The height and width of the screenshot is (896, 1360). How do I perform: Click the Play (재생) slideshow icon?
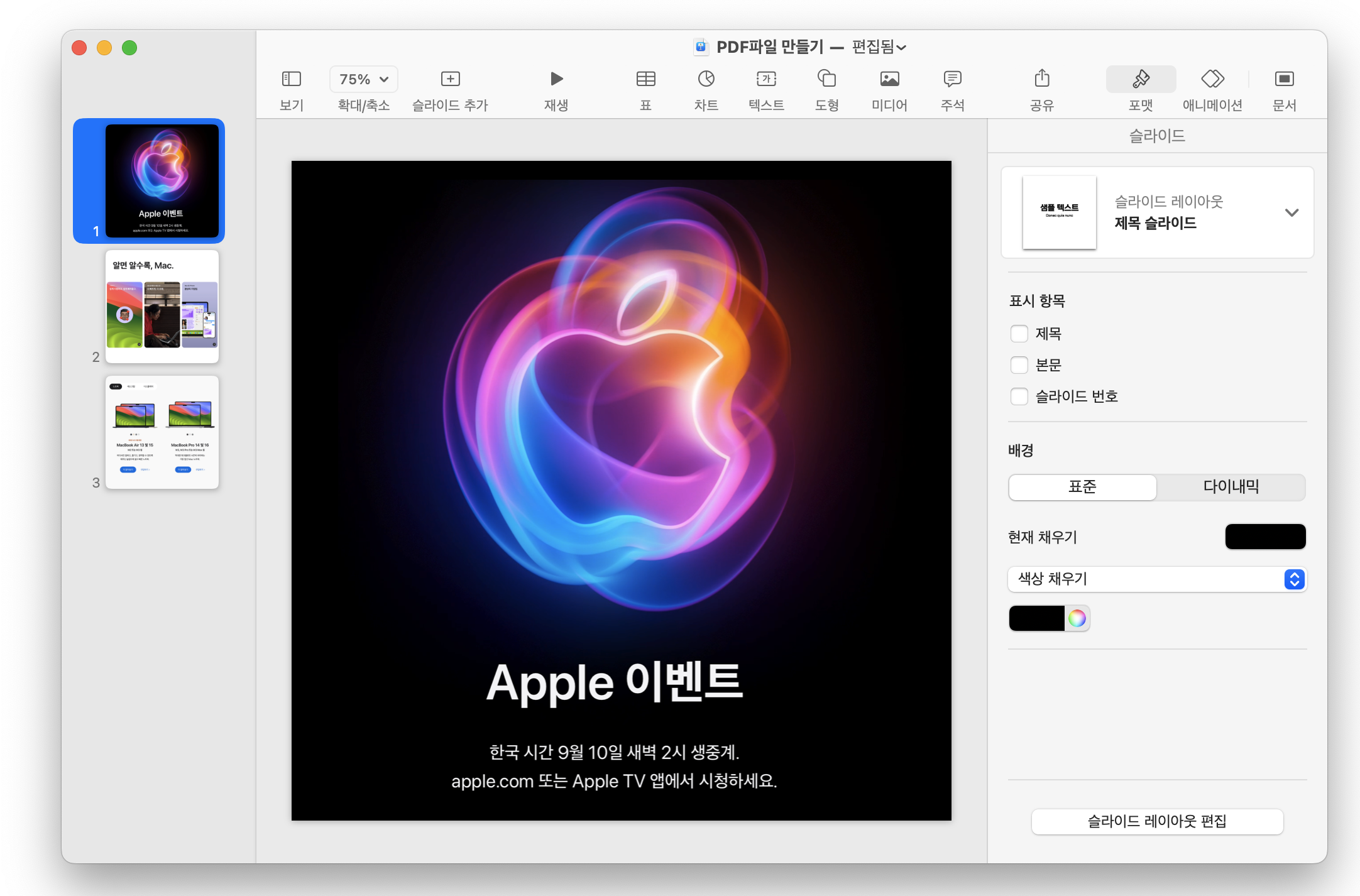[556, 79]
